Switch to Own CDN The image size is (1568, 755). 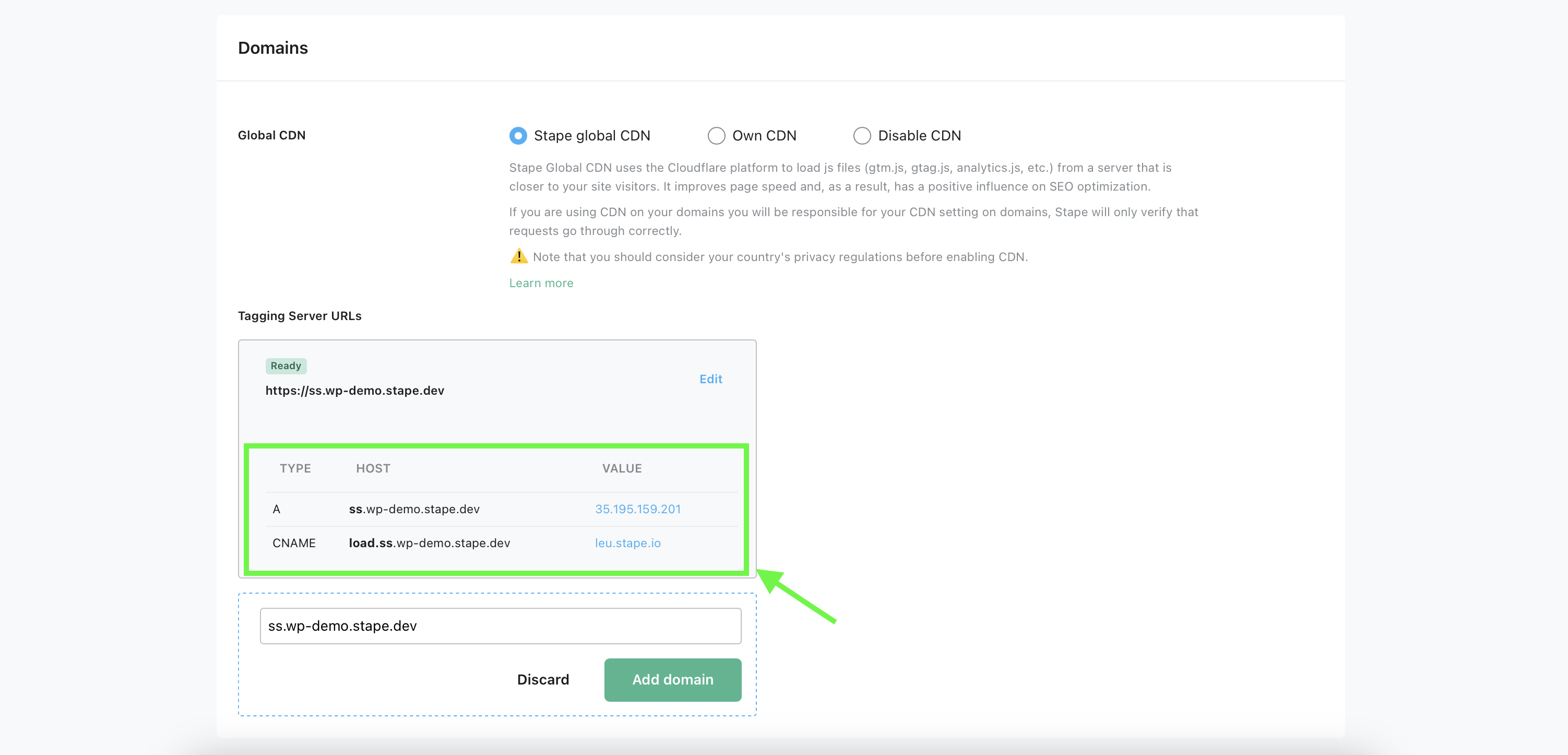coord(717,135)
